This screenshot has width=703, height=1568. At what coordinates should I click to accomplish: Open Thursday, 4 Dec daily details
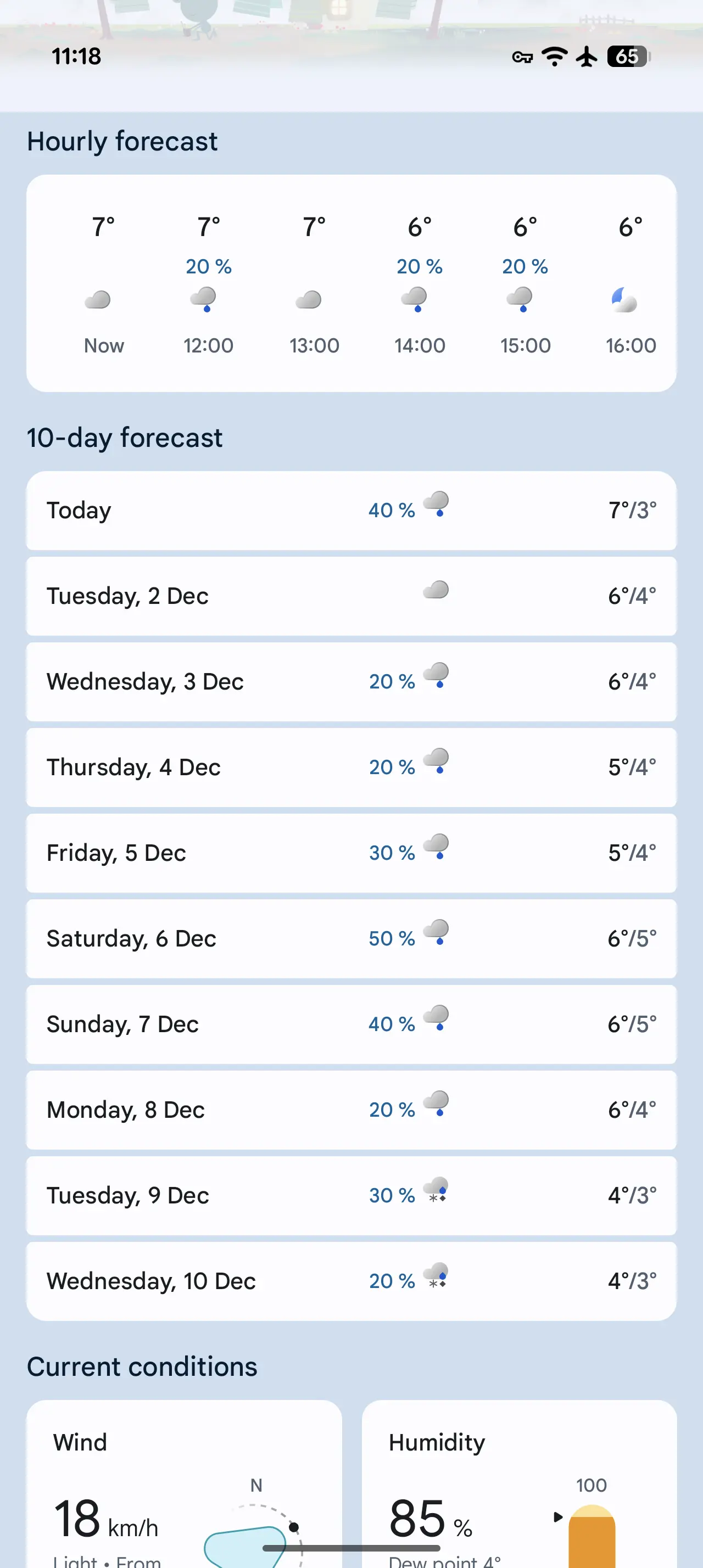(x=351, y=767)
